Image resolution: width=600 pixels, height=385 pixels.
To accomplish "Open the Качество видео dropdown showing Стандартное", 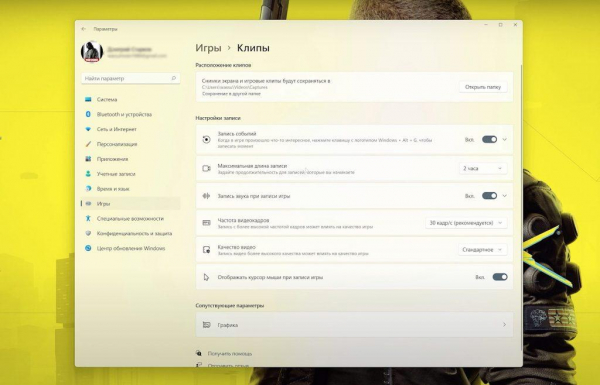I will pos(482,250).
